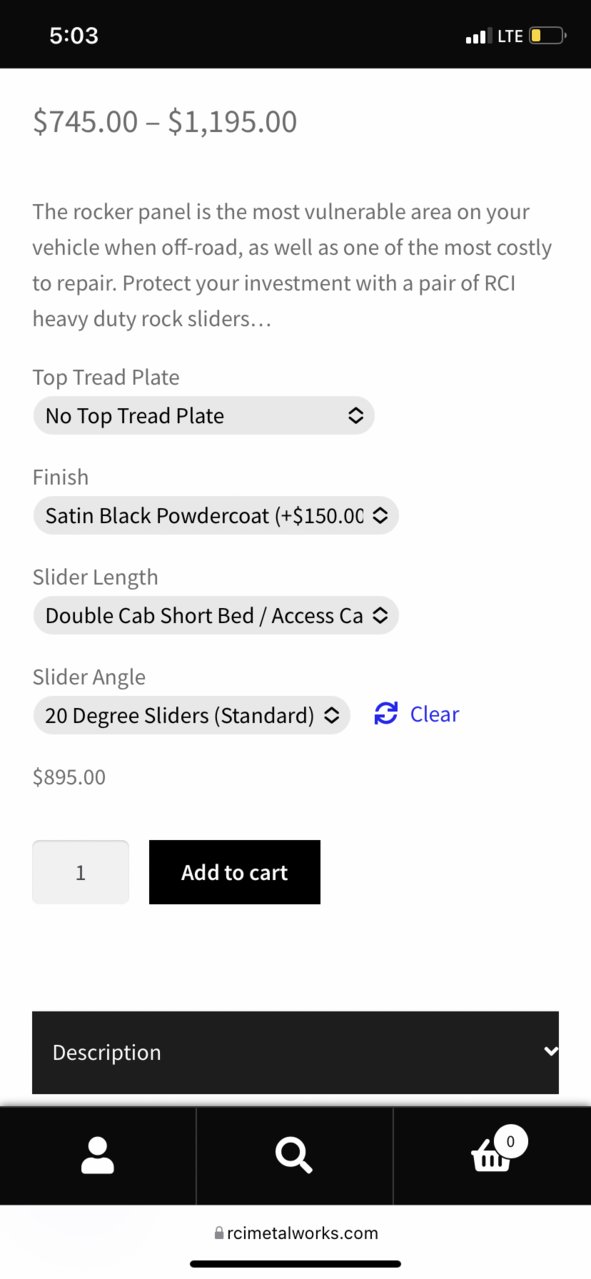Tap the rcimetalworks.com address bar
The image size is (591, 1279).
(296, 1233)
